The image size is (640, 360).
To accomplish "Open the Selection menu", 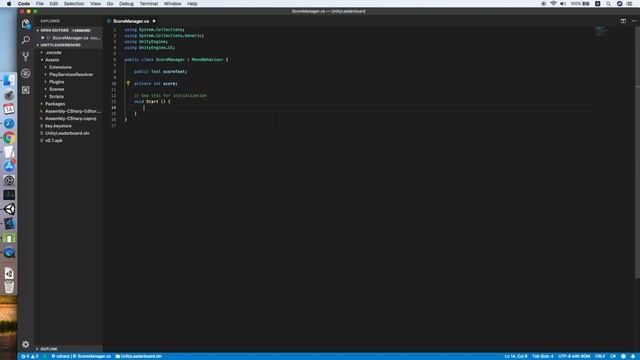I will [x=74, y=4].
